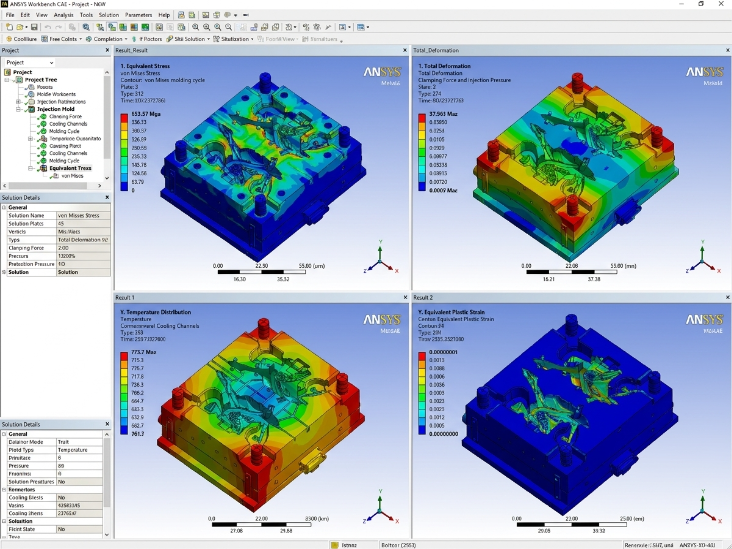
Task: Click the first zoom magnifier icon
Action: tap(195, 27)
